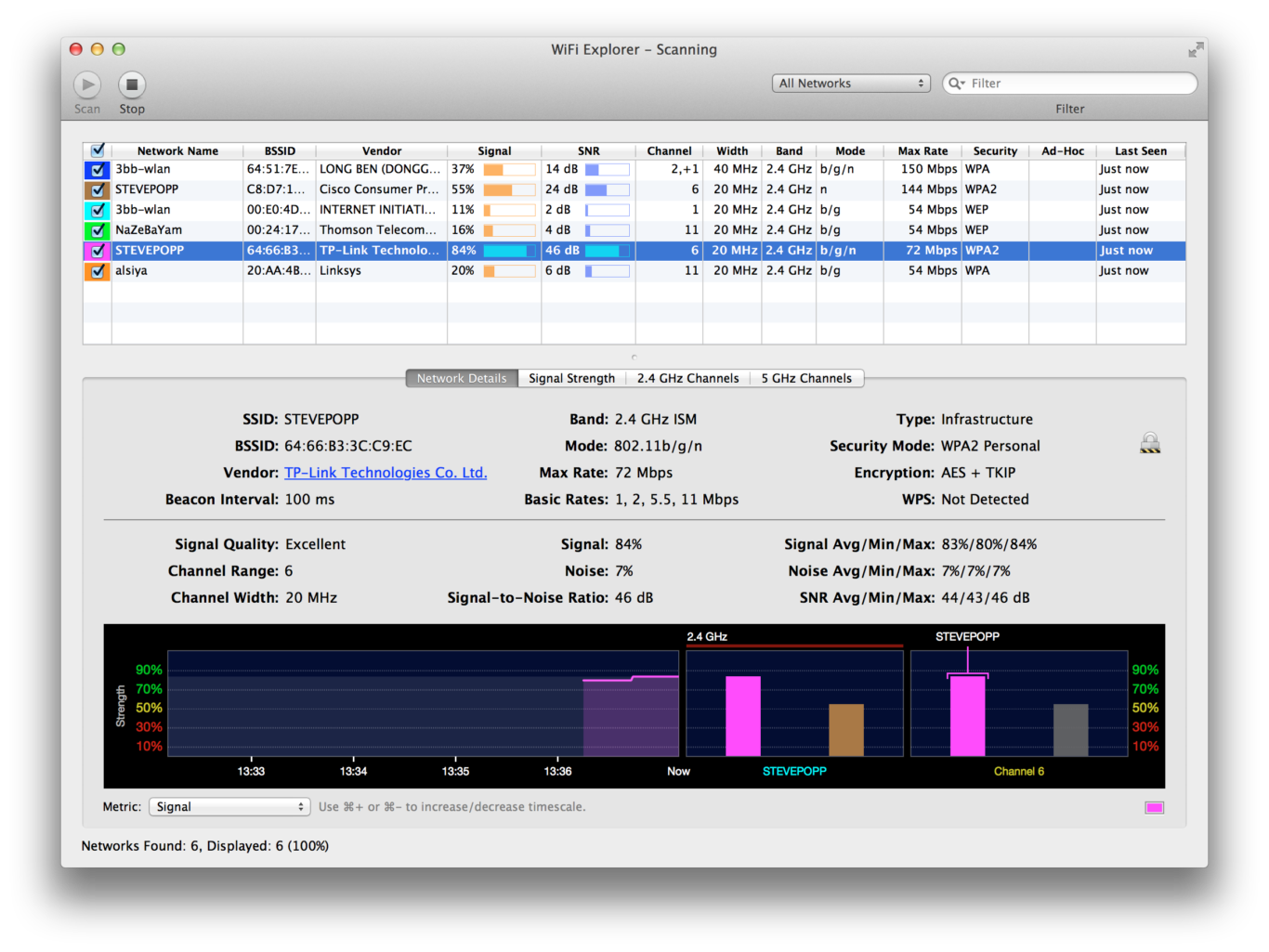
Task: Sort by Security column header
Action: click(x=995, y=150)
